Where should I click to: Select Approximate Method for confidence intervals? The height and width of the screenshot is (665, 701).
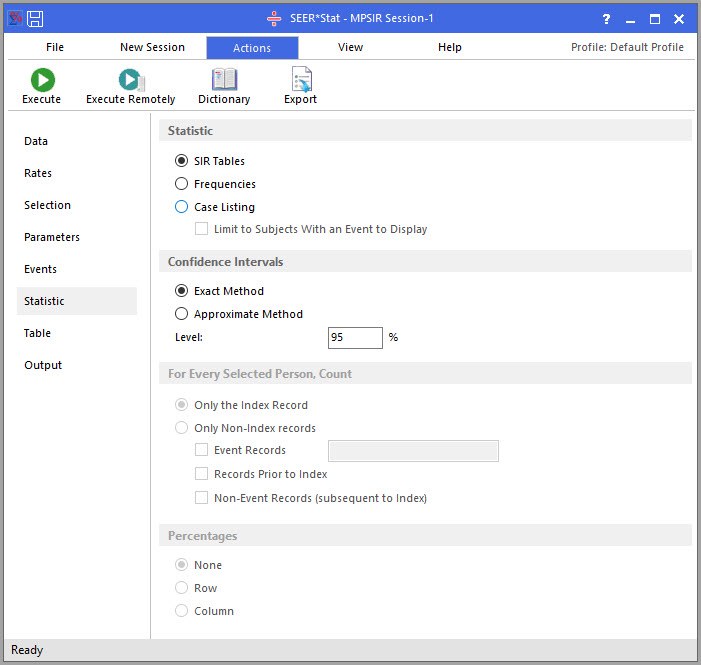pyautogui.click(x=181, y=314)
